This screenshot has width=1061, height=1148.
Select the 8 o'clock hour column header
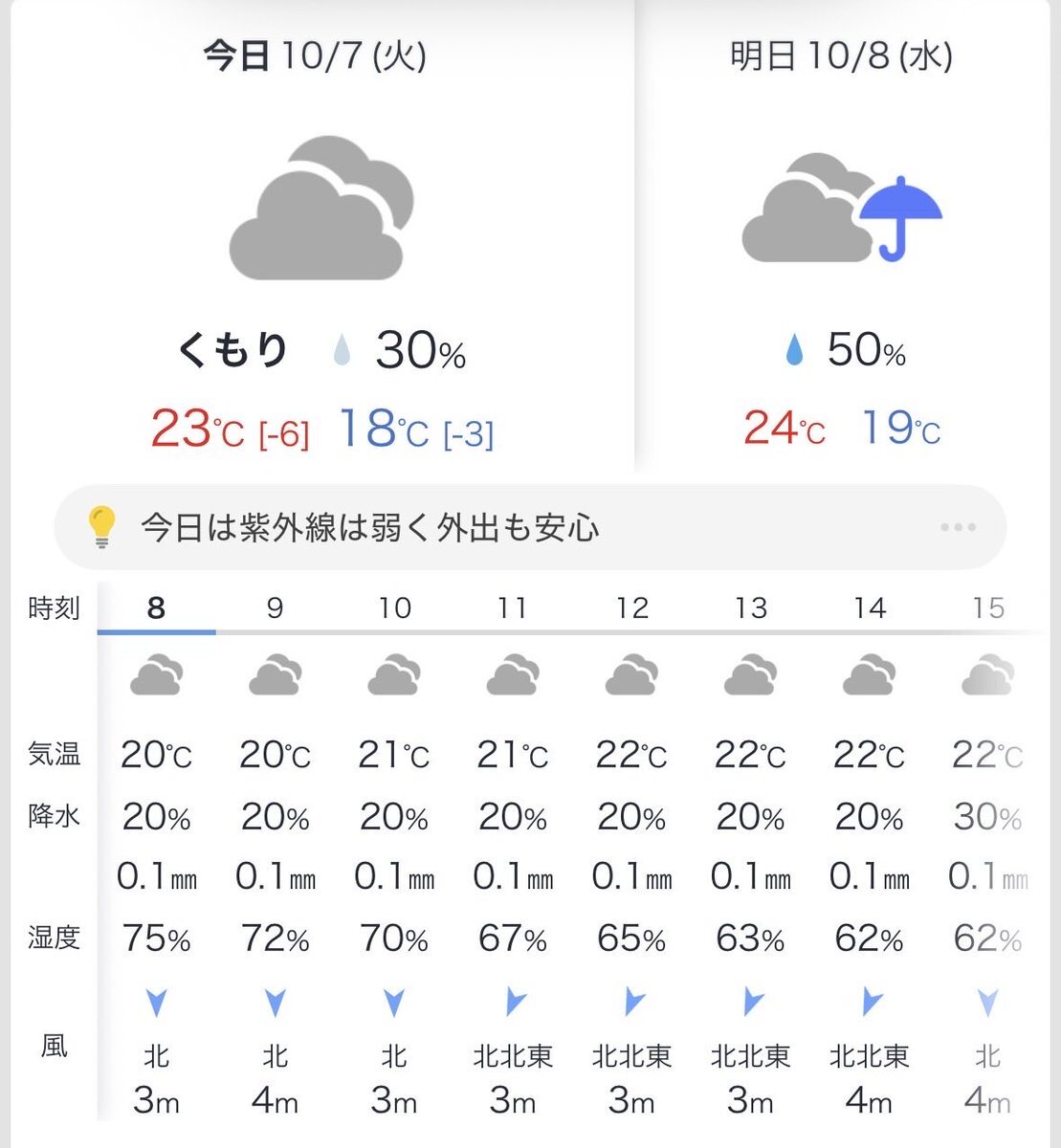[x=156, y=607]
